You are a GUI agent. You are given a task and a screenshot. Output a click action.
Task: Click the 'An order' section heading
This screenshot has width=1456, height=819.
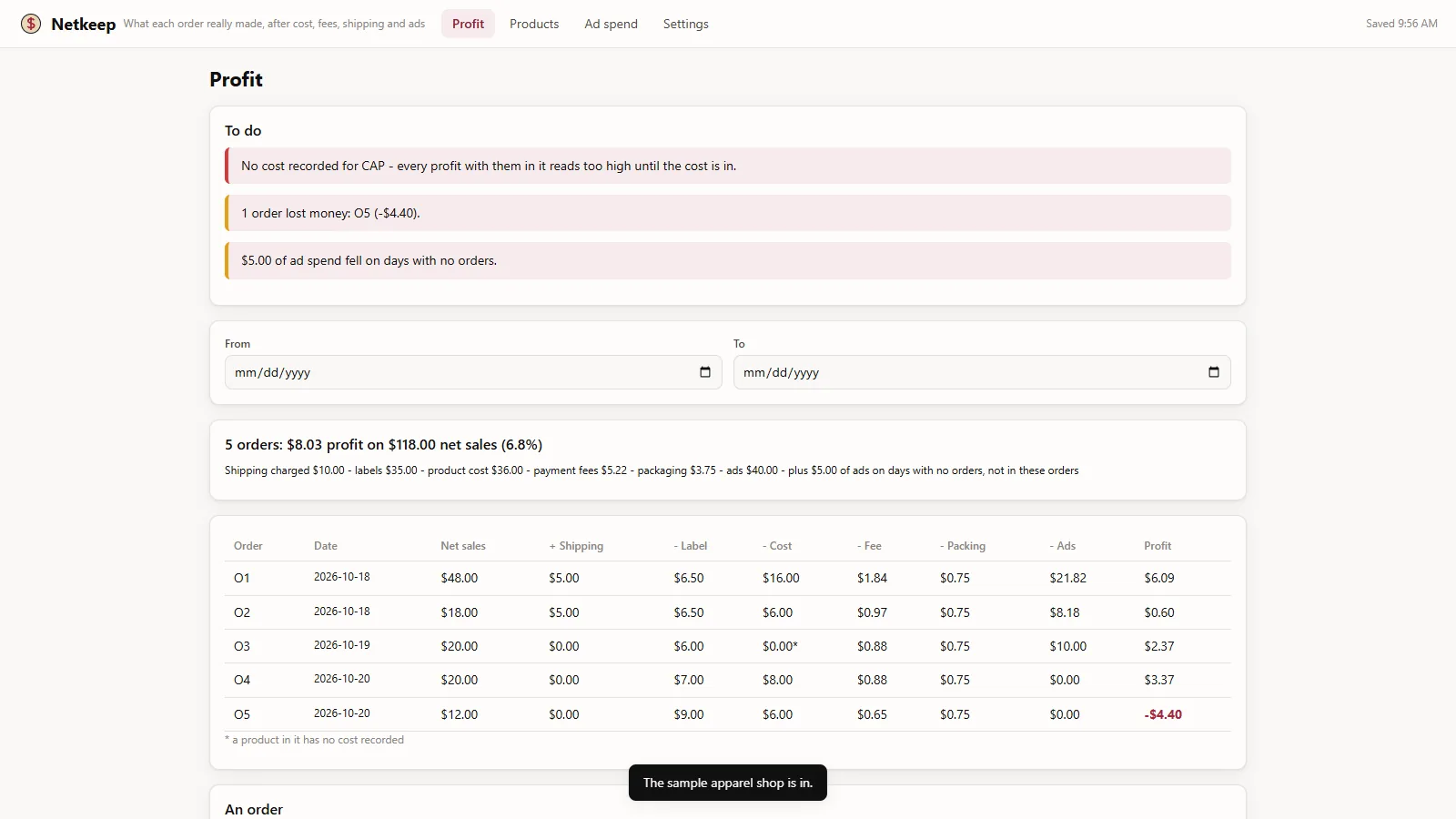coord(254,809)
